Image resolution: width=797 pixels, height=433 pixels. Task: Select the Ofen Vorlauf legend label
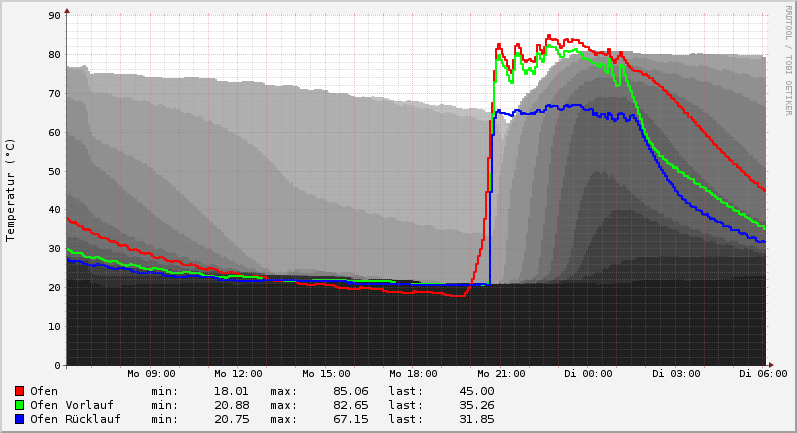coord(71,405)
